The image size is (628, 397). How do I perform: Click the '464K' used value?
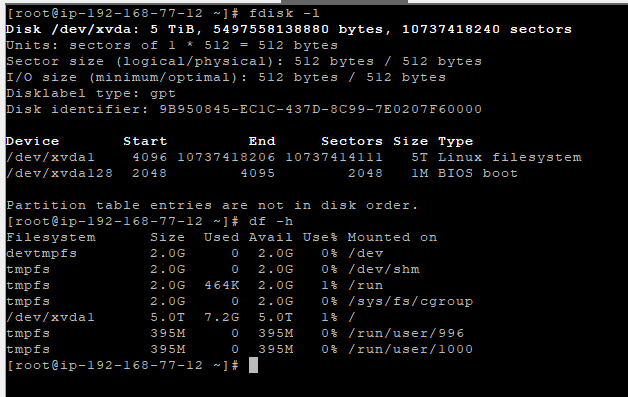point(221,286)
